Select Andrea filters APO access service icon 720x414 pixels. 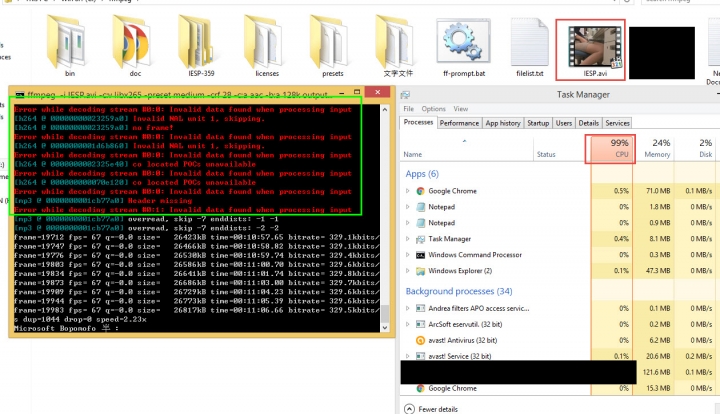pos(420,308)
